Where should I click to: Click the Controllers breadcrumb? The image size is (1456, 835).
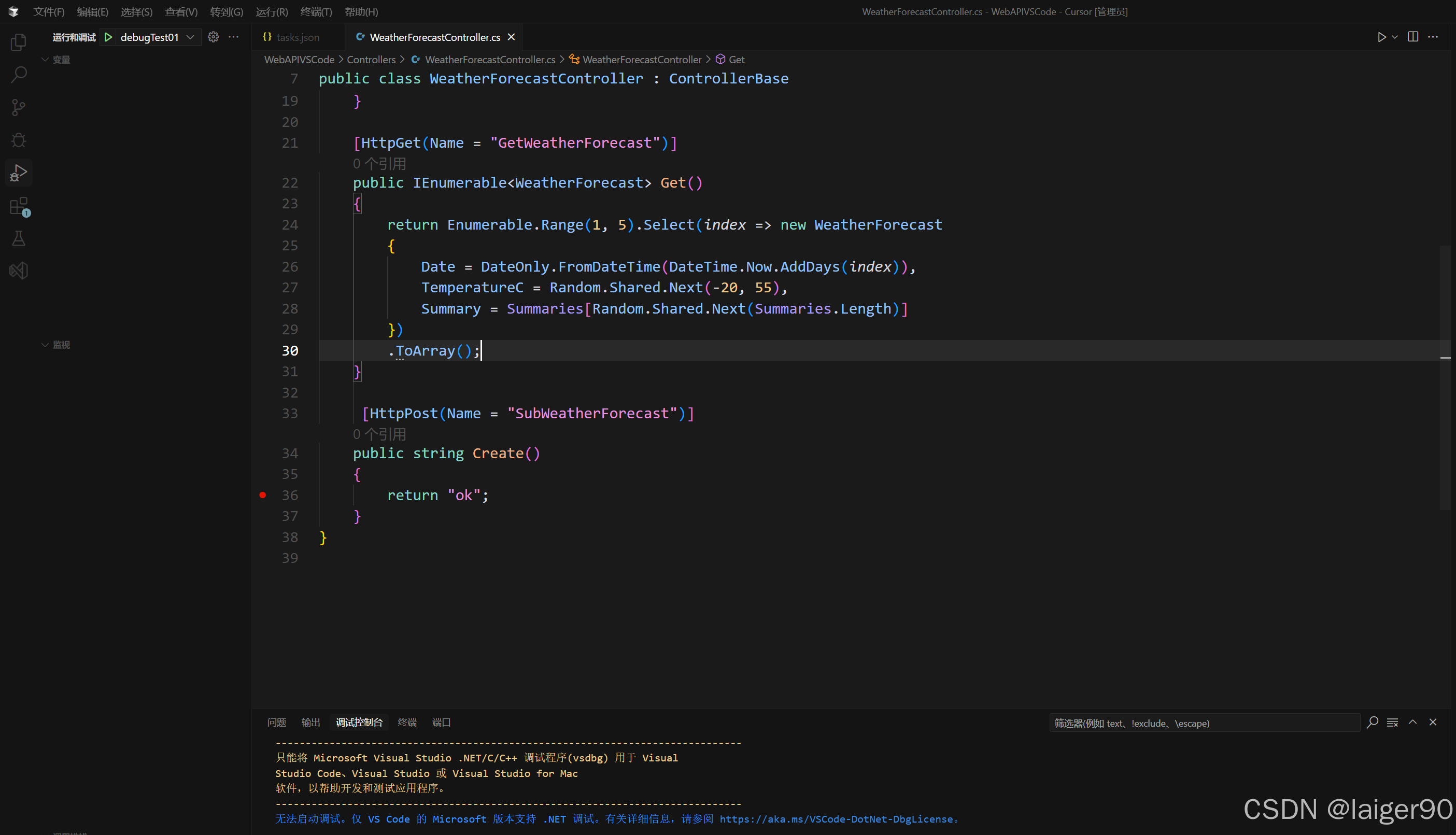tap(371, 60)
